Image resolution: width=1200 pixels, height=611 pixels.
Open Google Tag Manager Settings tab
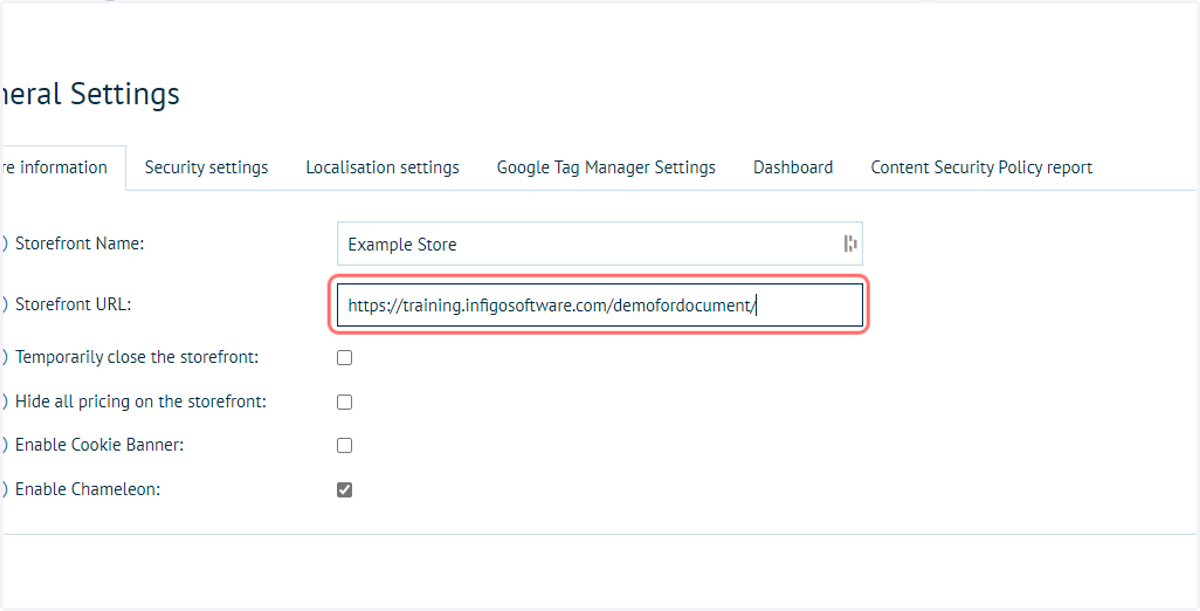[606, 167]
